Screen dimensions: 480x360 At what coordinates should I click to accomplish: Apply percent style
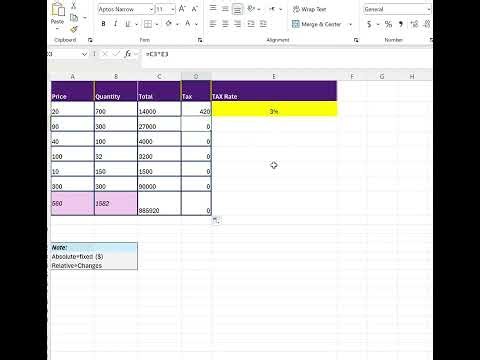tap(388, 24)
